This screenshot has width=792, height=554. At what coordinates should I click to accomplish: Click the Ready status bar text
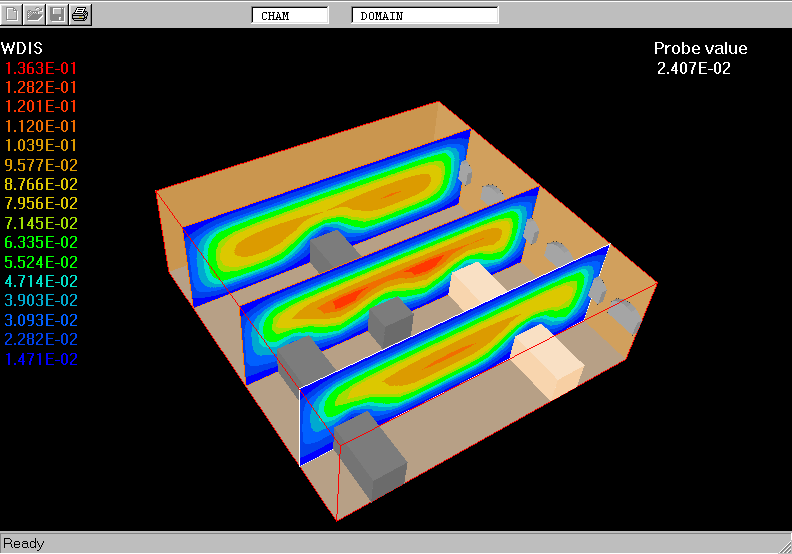click(24, 543)
